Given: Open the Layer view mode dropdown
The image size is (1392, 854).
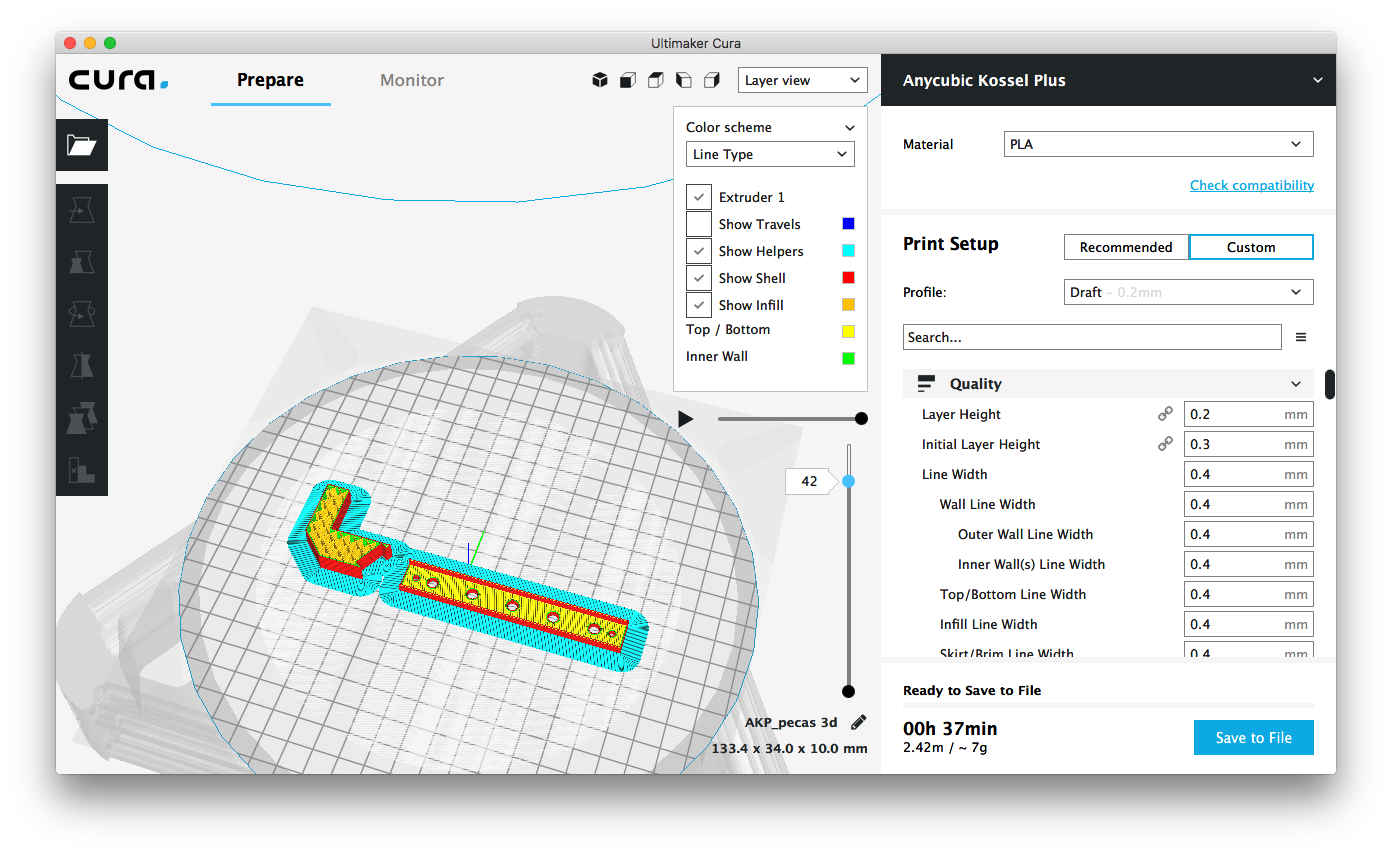Looking at the screenshot, I should tap(803, 80).
